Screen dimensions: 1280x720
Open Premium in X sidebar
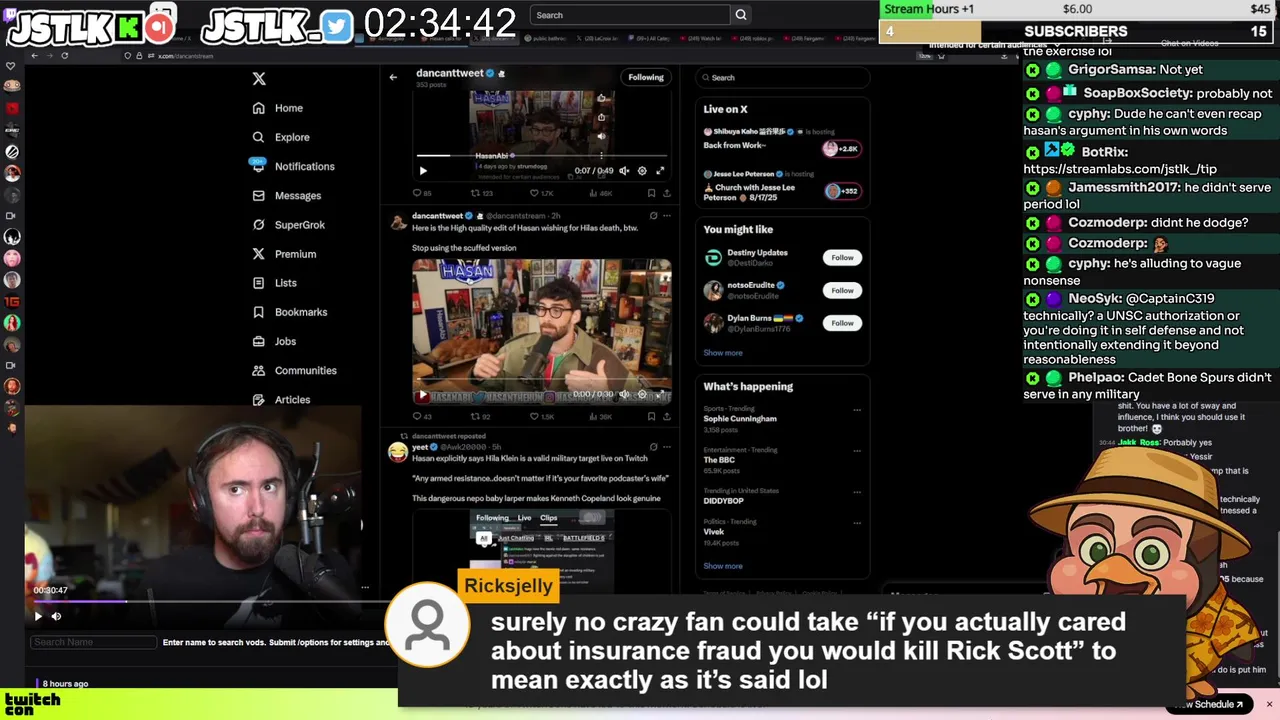284,254
